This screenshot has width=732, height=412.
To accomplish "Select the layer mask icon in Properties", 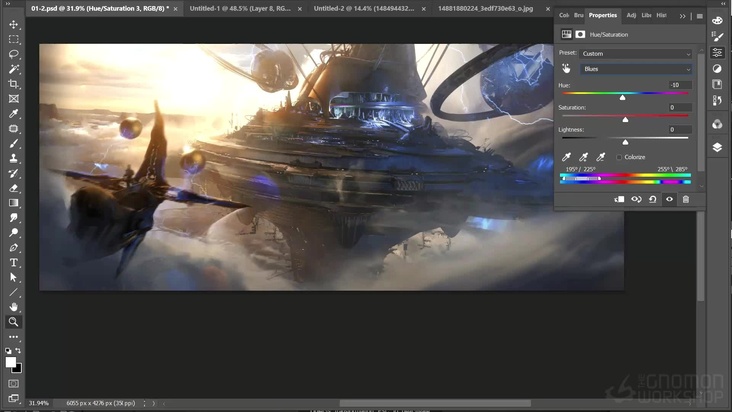I will (580, 35).
